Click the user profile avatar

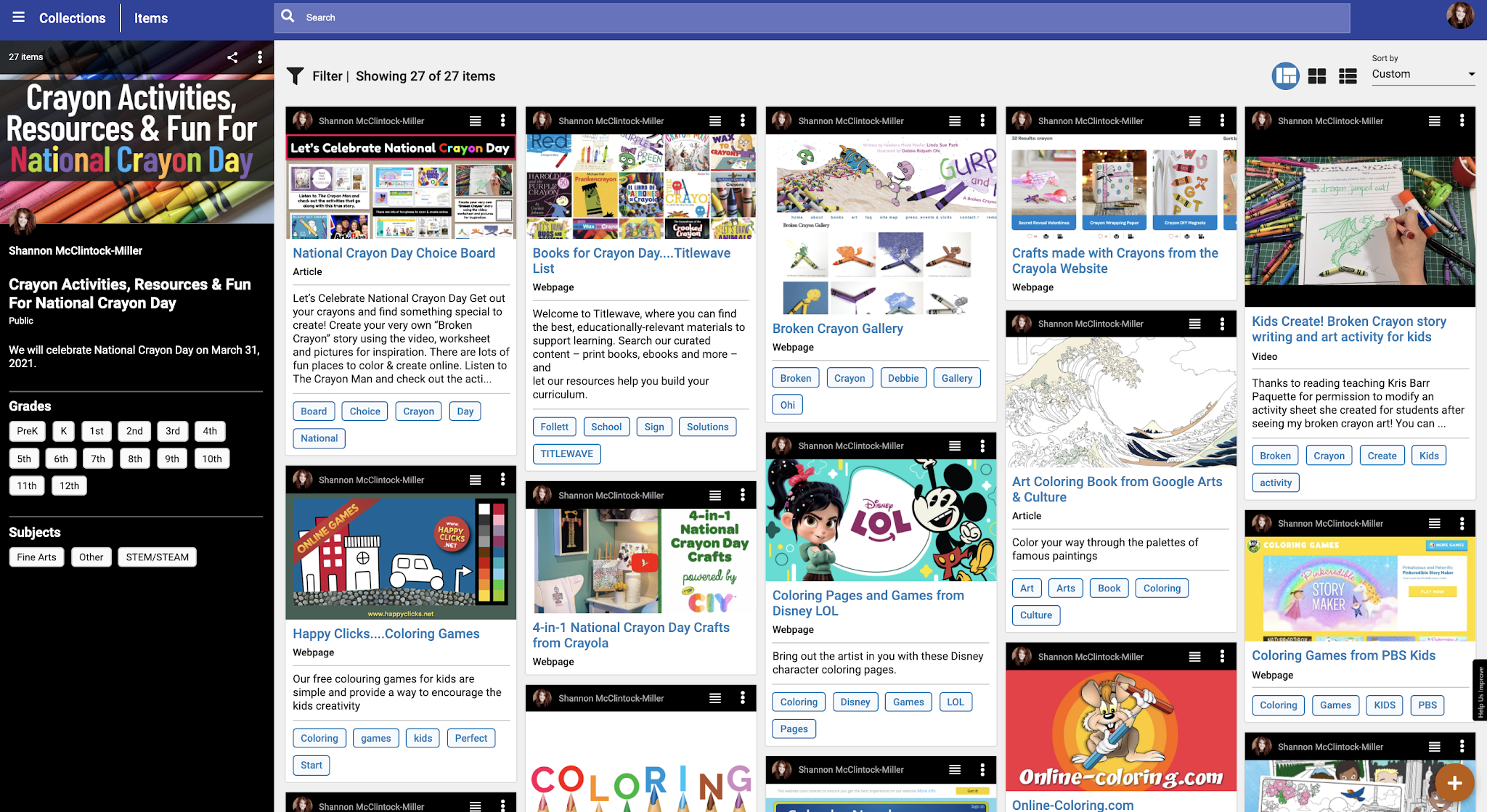(1459, 16)
